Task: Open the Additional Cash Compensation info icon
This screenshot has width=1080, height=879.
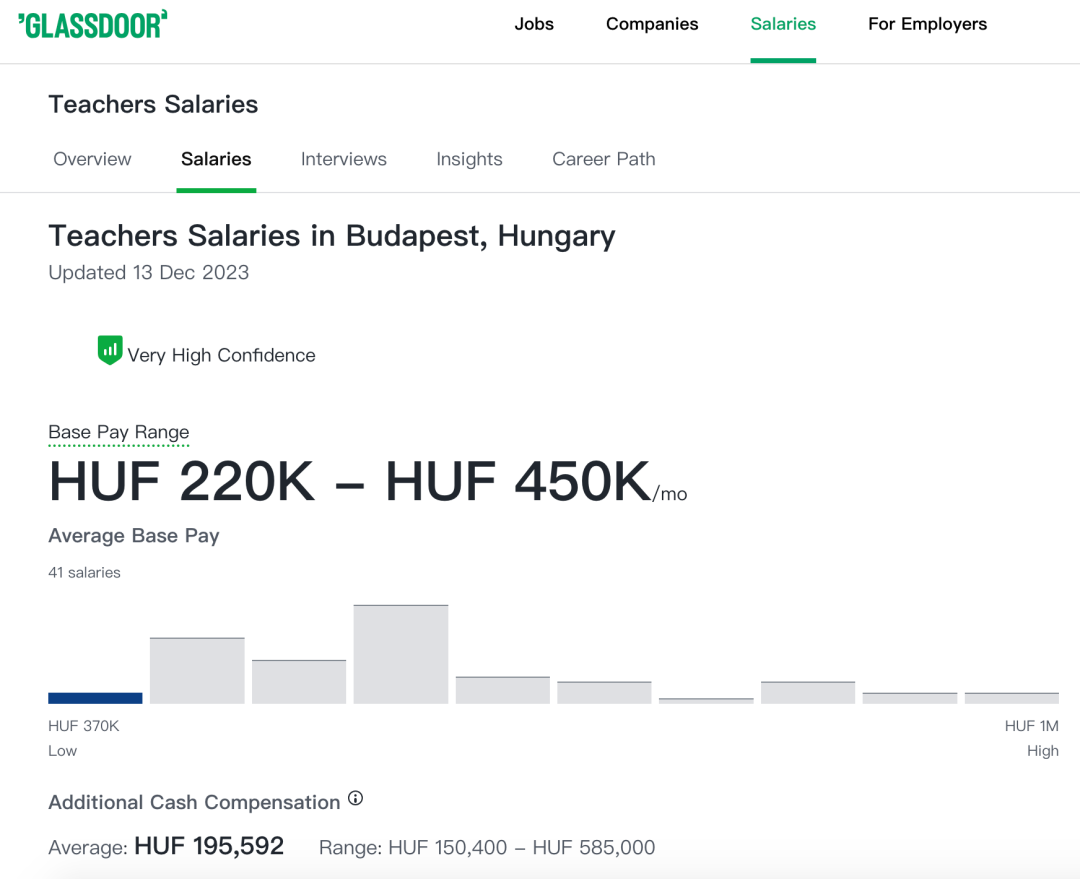Action: pos(355,798)
